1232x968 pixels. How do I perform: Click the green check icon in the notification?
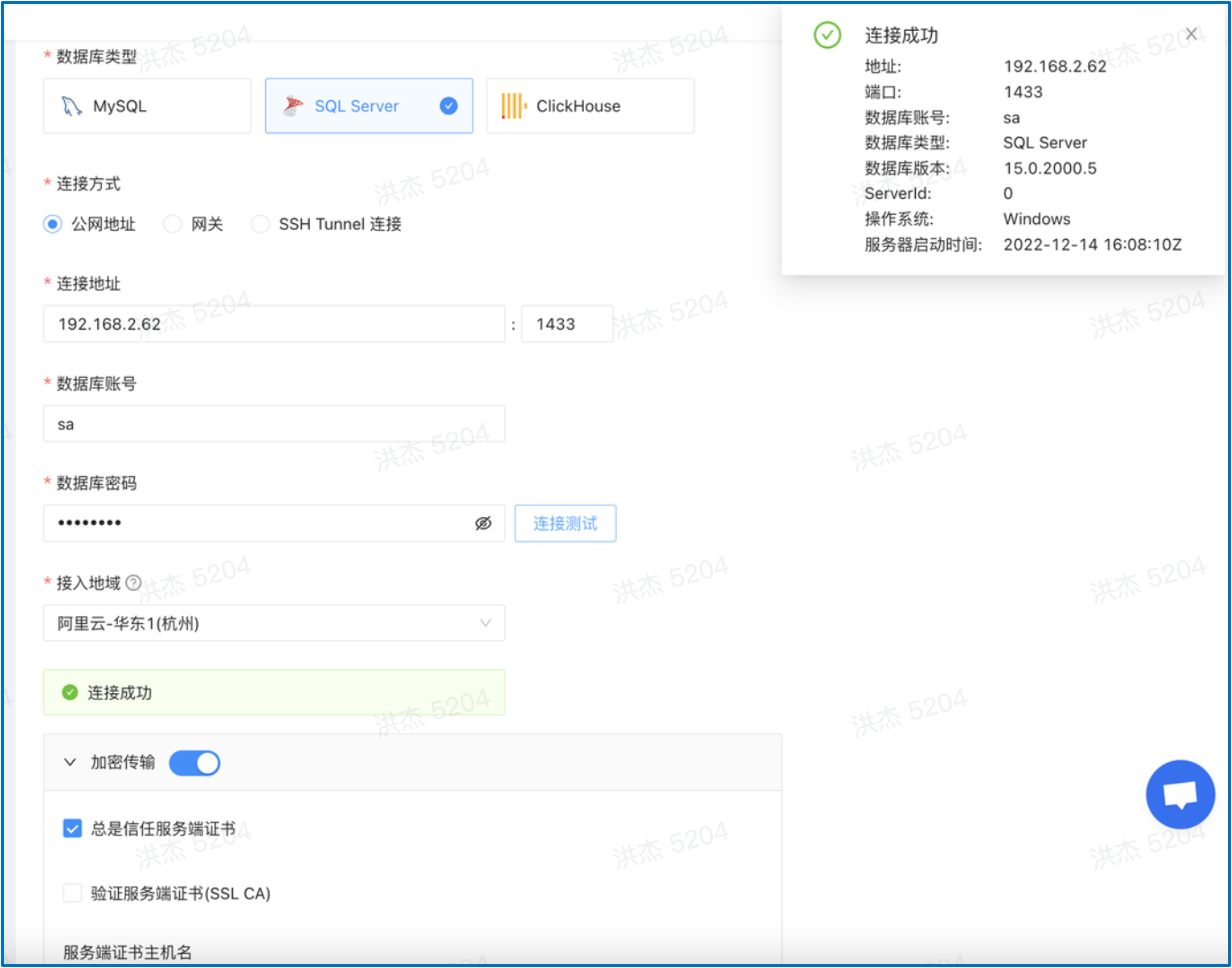coord(827,35)
